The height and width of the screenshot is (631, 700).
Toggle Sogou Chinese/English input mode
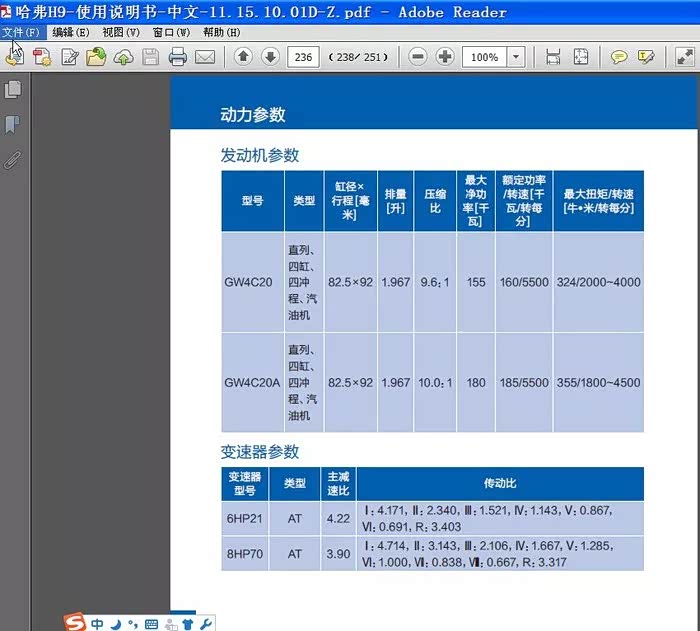[97, 624]
